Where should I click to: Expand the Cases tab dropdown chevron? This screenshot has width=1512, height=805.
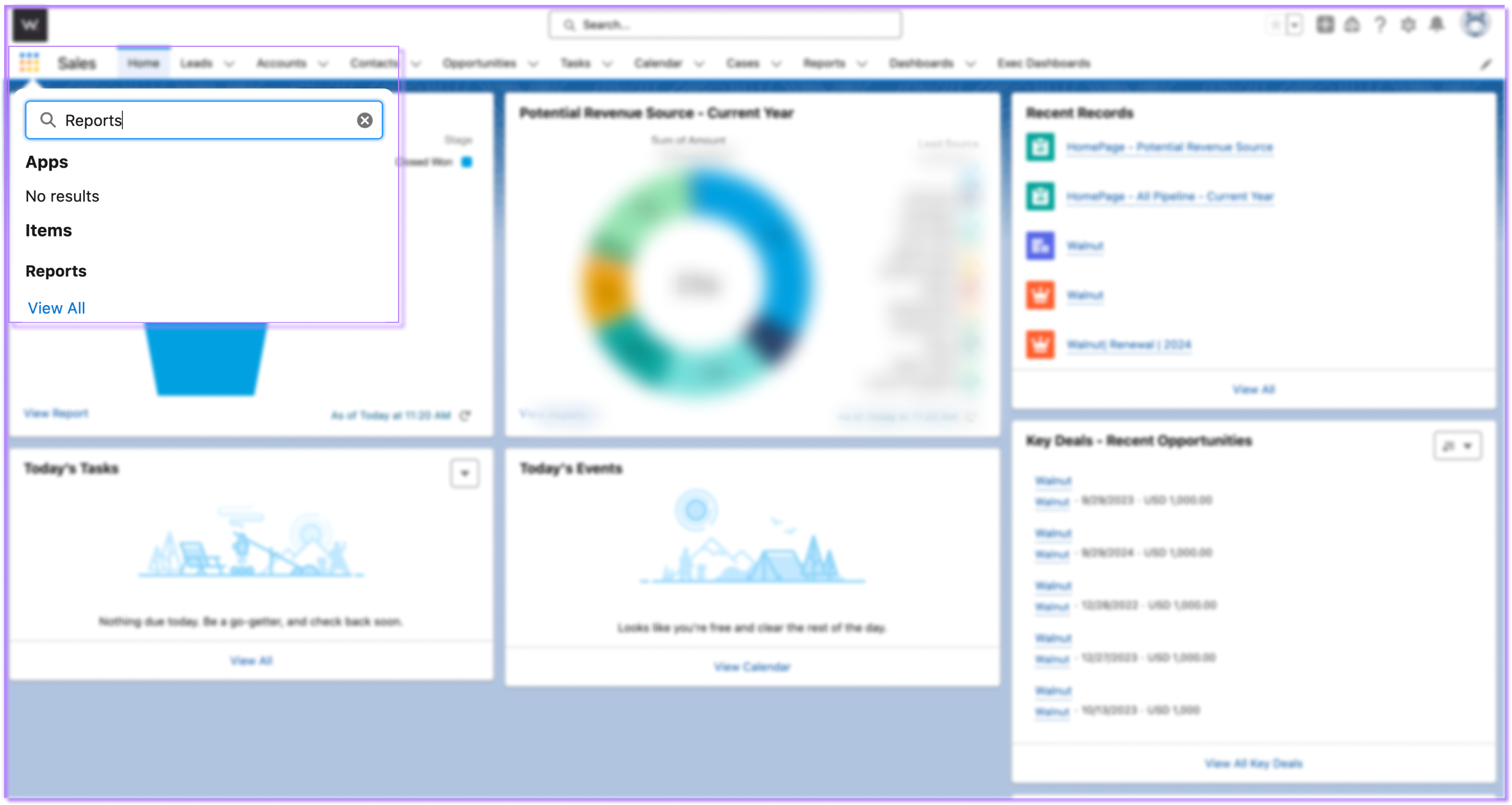776,64
